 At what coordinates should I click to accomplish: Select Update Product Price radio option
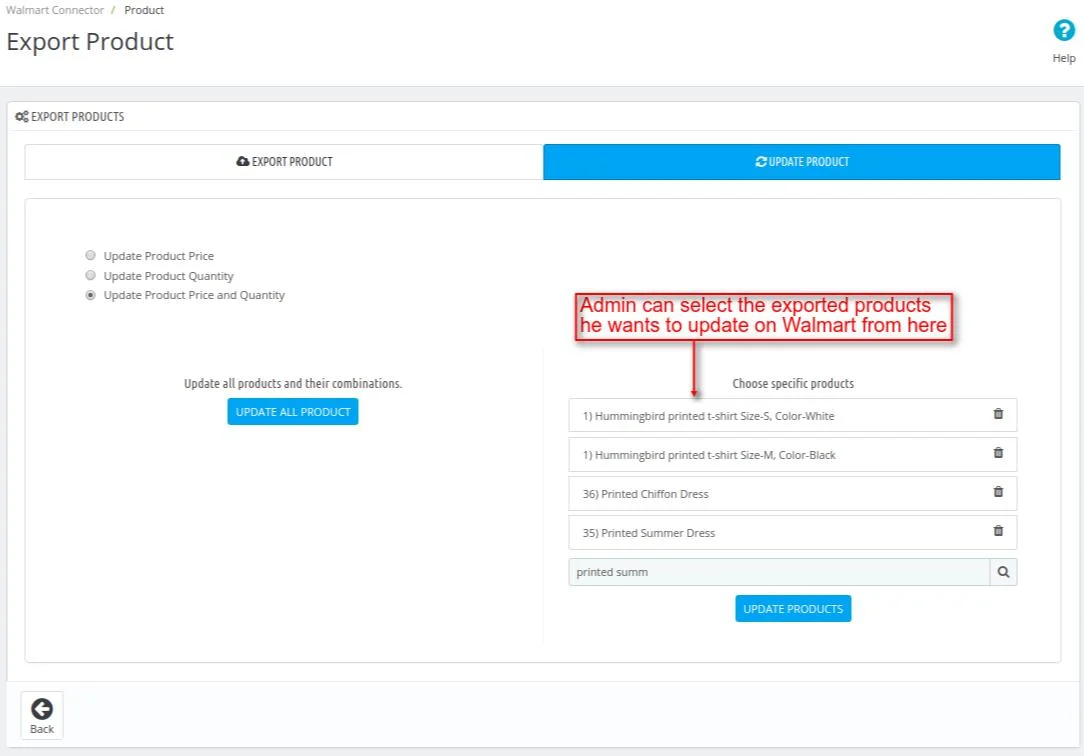click(91, 255)
